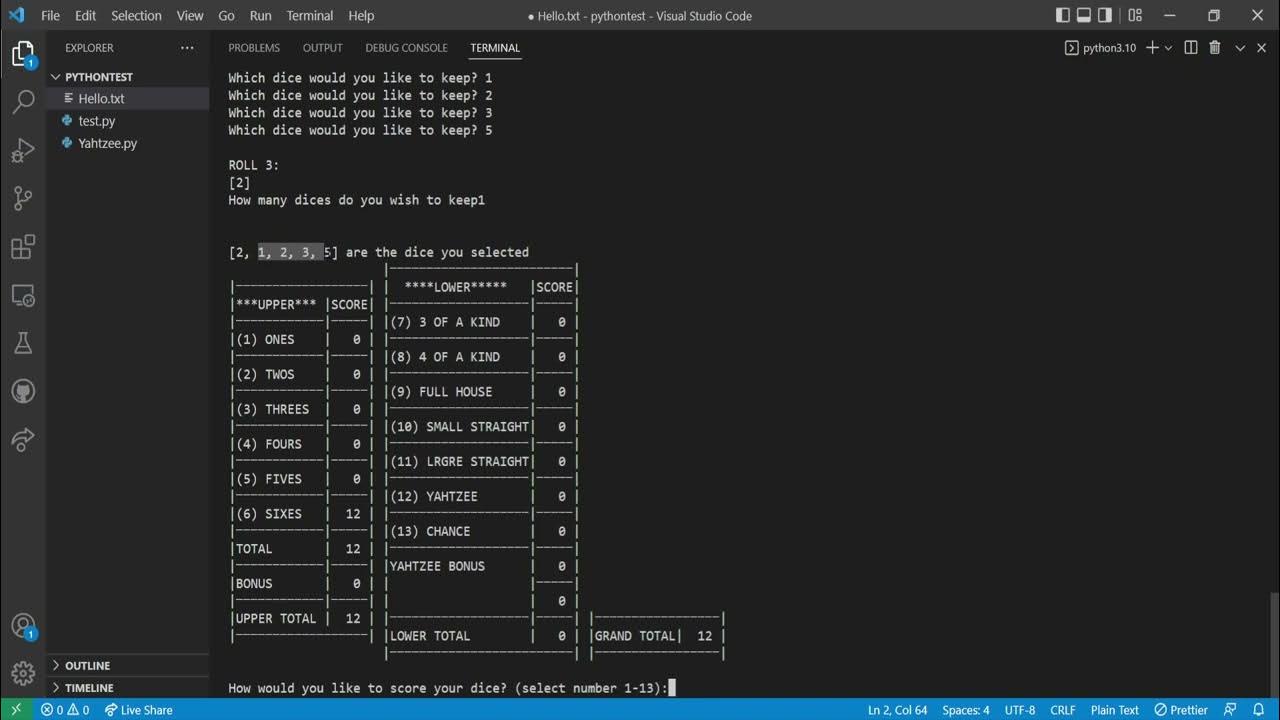Open the Explorer view in activity bar
The height and width of the screenshot is (720, 1280).
tap(22, 54)
